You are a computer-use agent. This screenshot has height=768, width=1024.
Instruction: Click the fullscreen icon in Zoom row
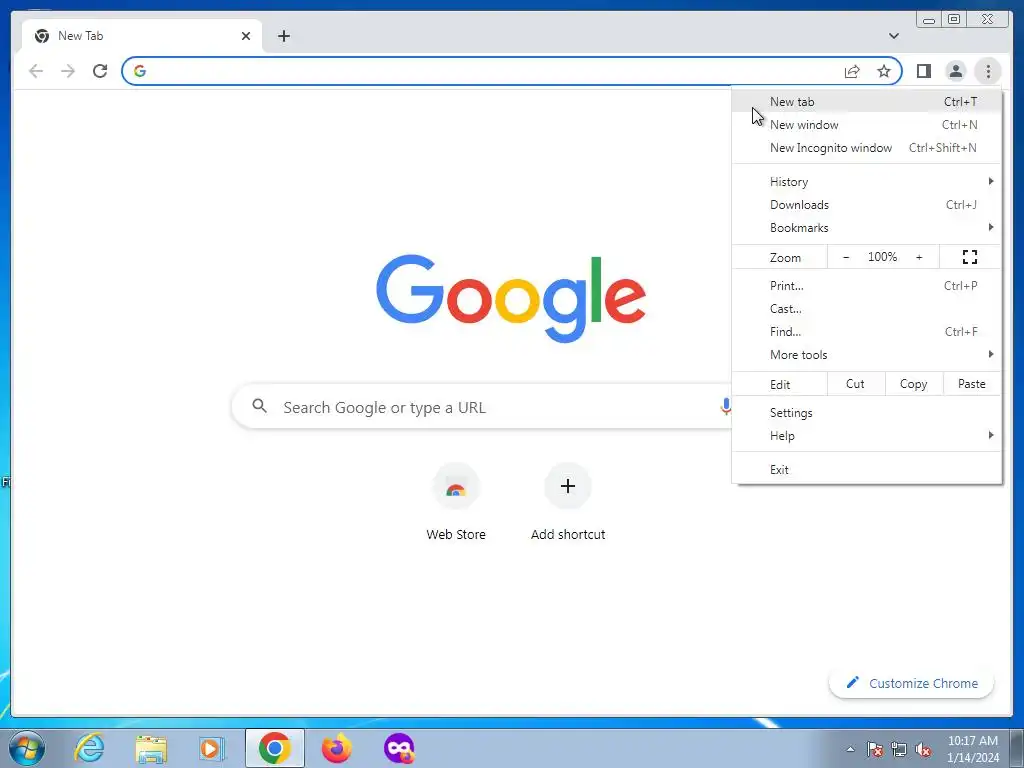click(x=970, y=257)
